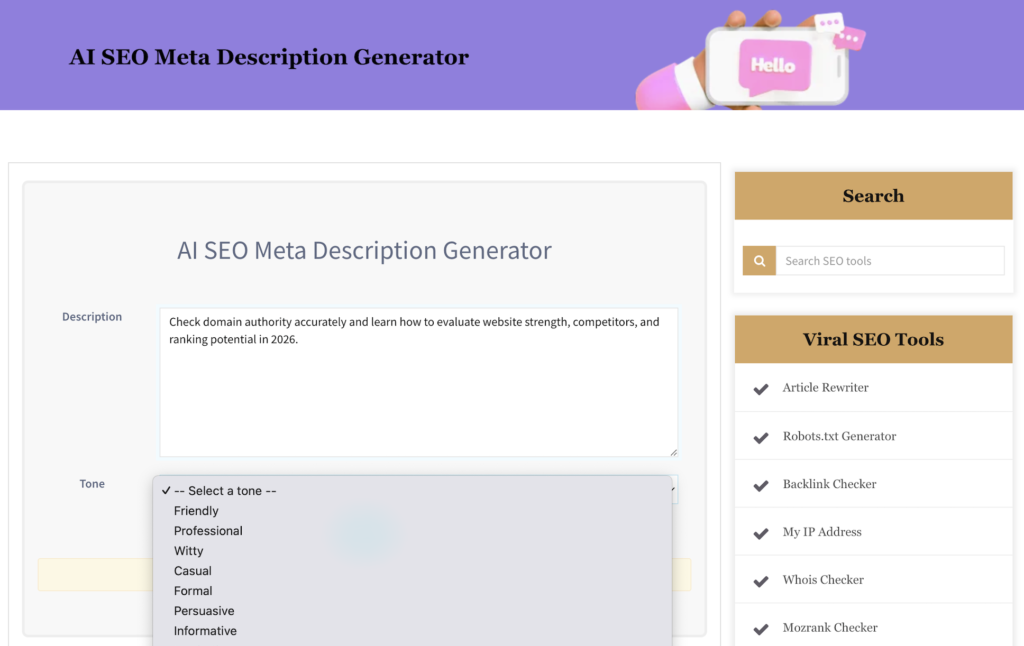Viewport: 1024px width, 646px height.
Task: Select Friendly from the tone dropdown
Action: 196,510
